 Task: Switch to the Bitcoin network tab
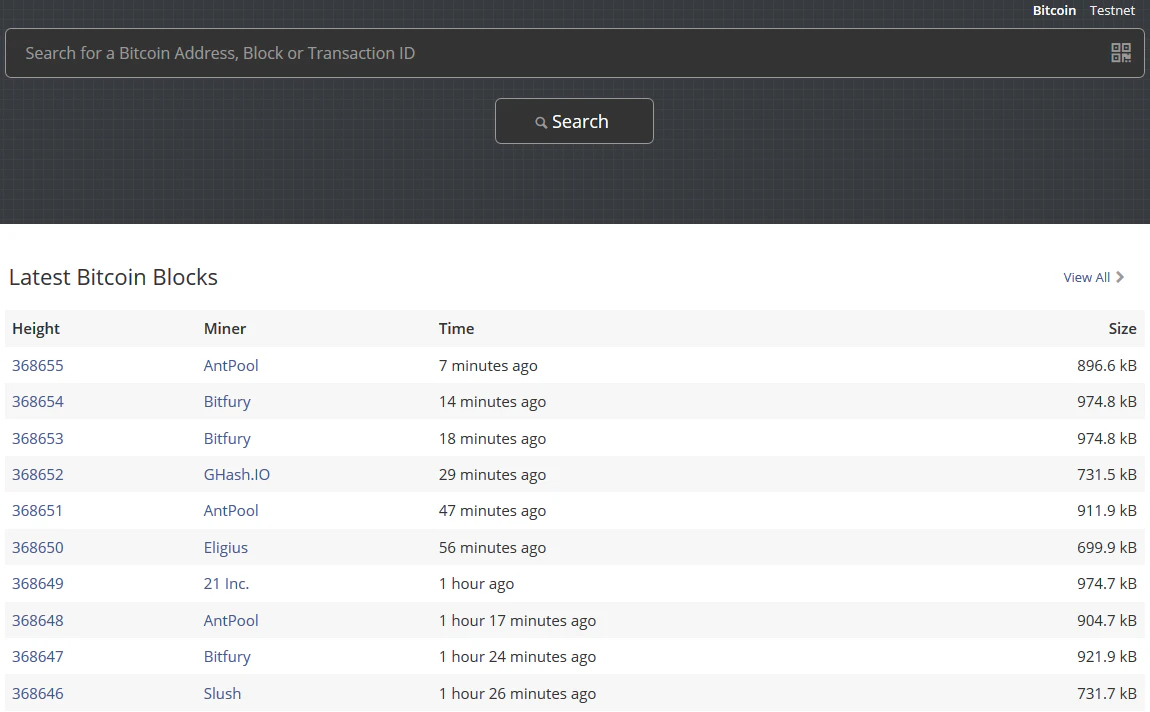(x=1054, y=10)
